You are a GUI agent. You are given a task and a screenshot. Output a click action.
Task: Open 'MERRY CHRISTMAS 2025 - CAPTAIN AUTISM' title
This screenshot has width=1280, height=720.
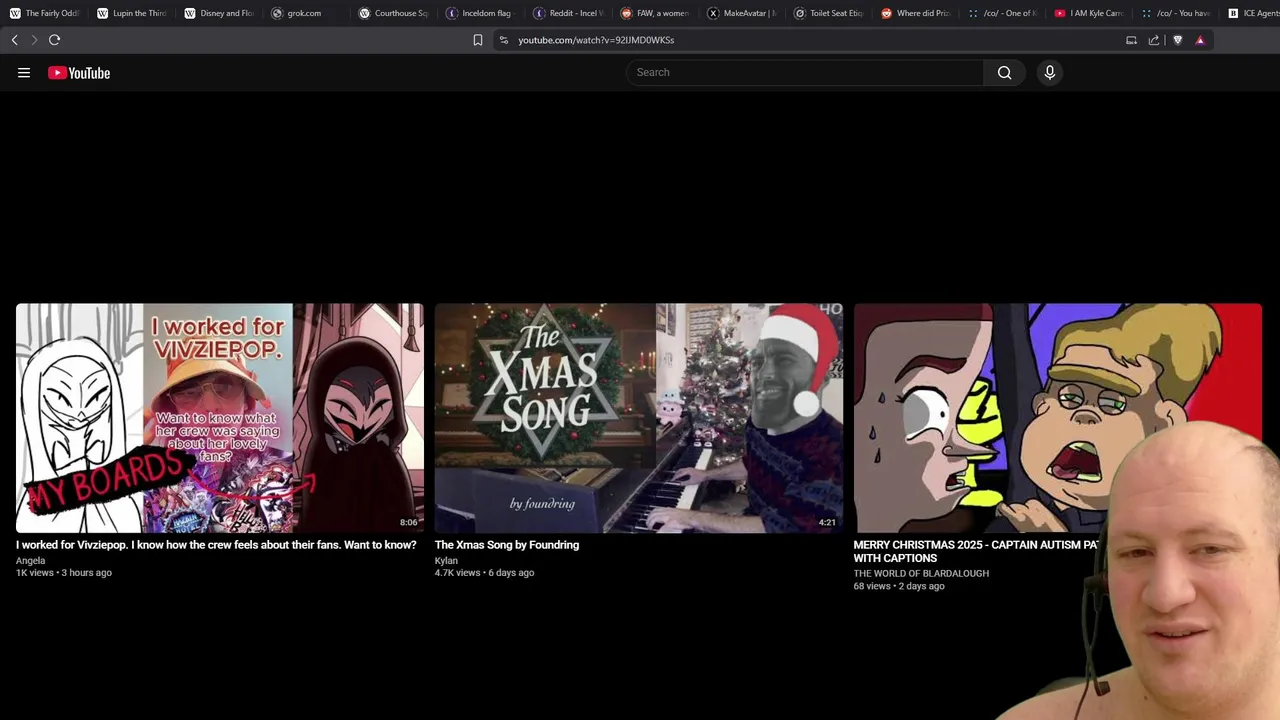click(x=976, y=551)
